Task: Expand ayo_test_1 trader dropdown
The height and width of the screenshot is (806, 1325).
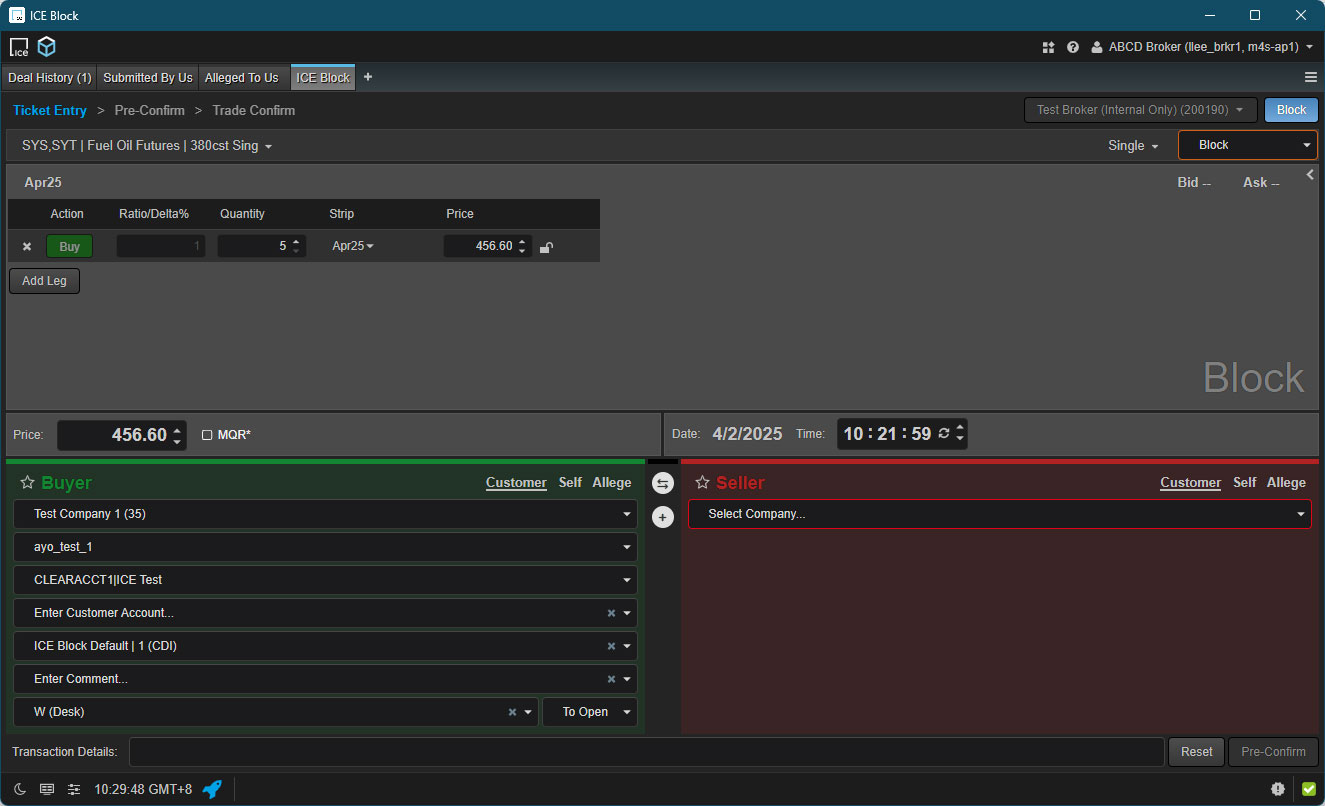Action: pos(325,547)
